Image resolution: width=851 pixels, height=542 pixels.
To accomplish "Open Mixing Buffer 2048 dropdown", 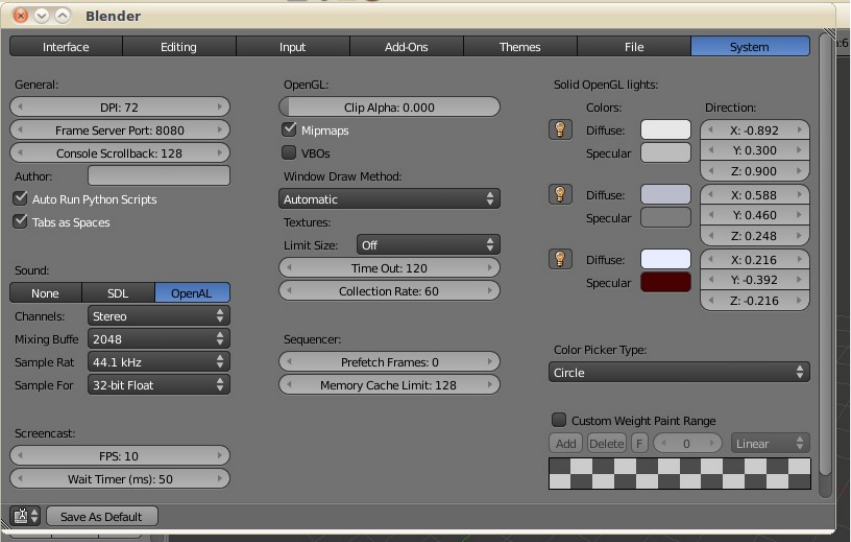I will tap(158, 339).
